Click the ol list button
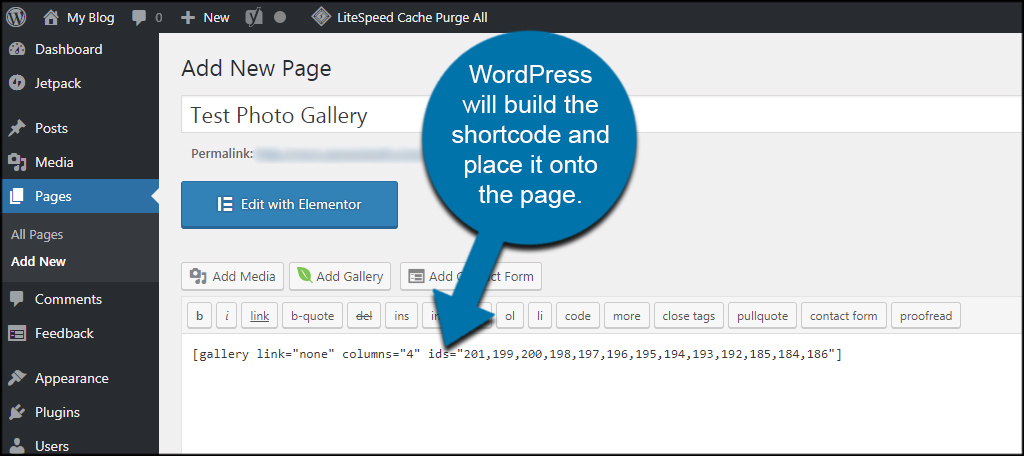1024x456 pixels. tap(510, 316)
